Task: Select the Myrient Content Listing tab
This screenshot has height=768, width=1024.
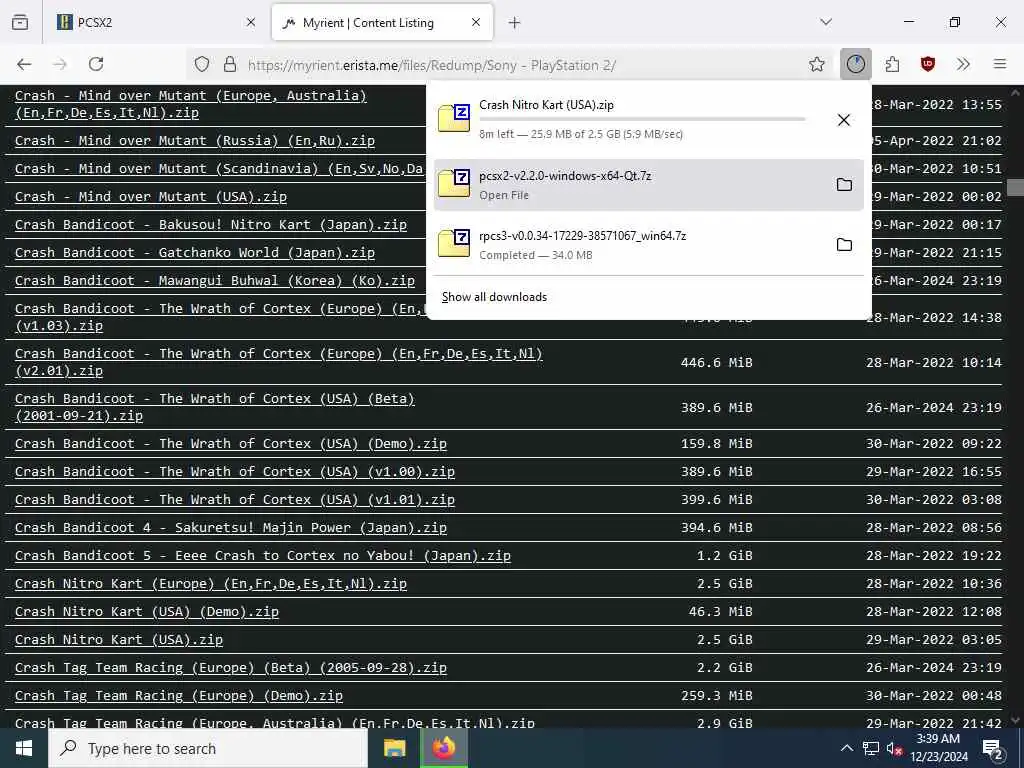Action: coord(382,22)
